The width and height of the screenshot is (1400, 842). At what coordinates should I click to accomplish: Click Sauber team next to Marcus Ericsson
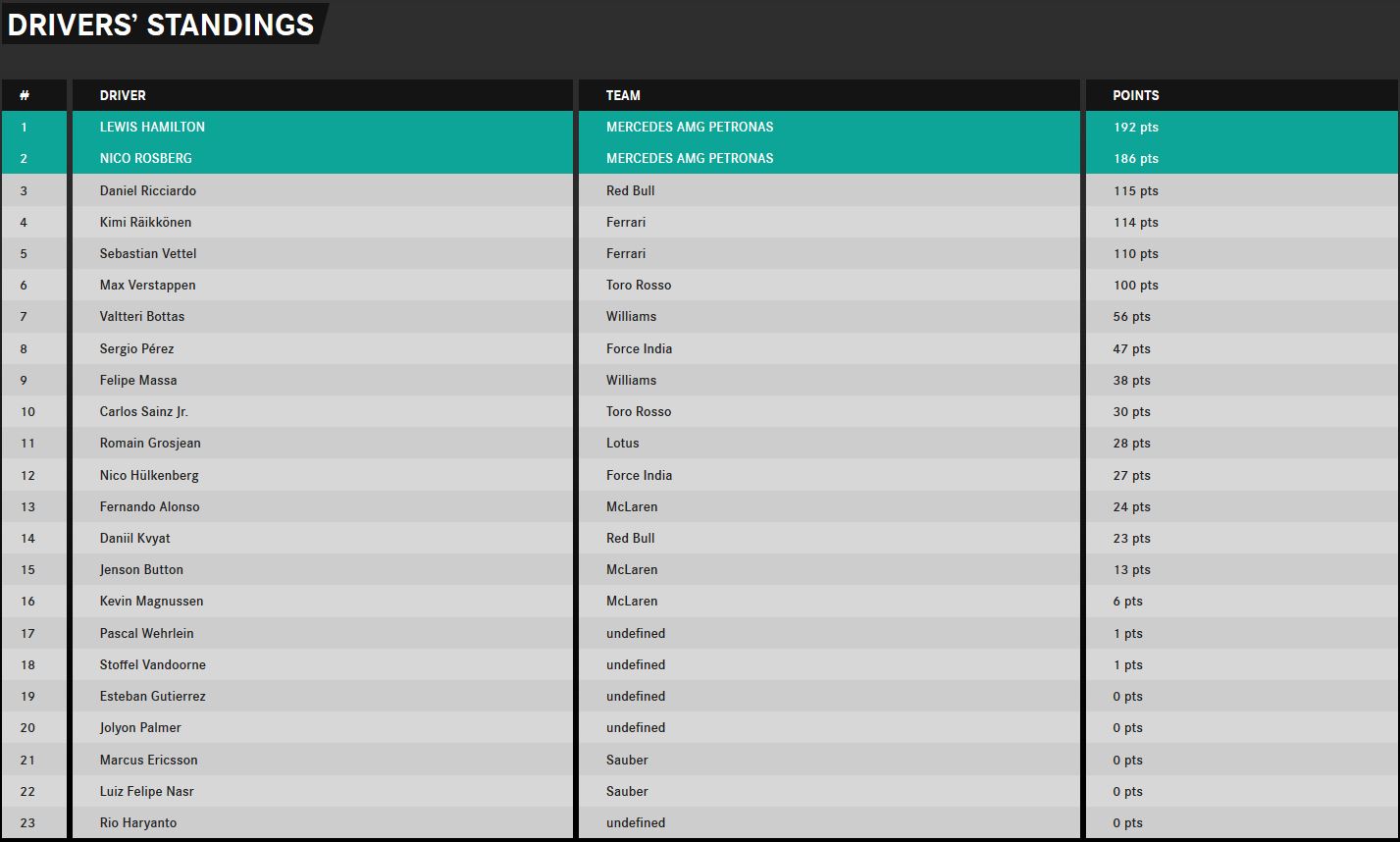pyautogui.click(x=627, y=760)
